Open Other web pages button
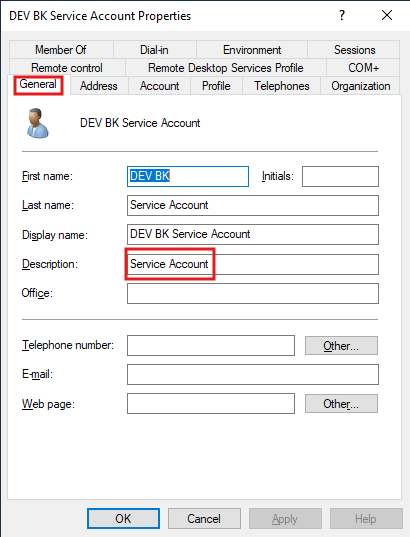 (x=341, y=404)
